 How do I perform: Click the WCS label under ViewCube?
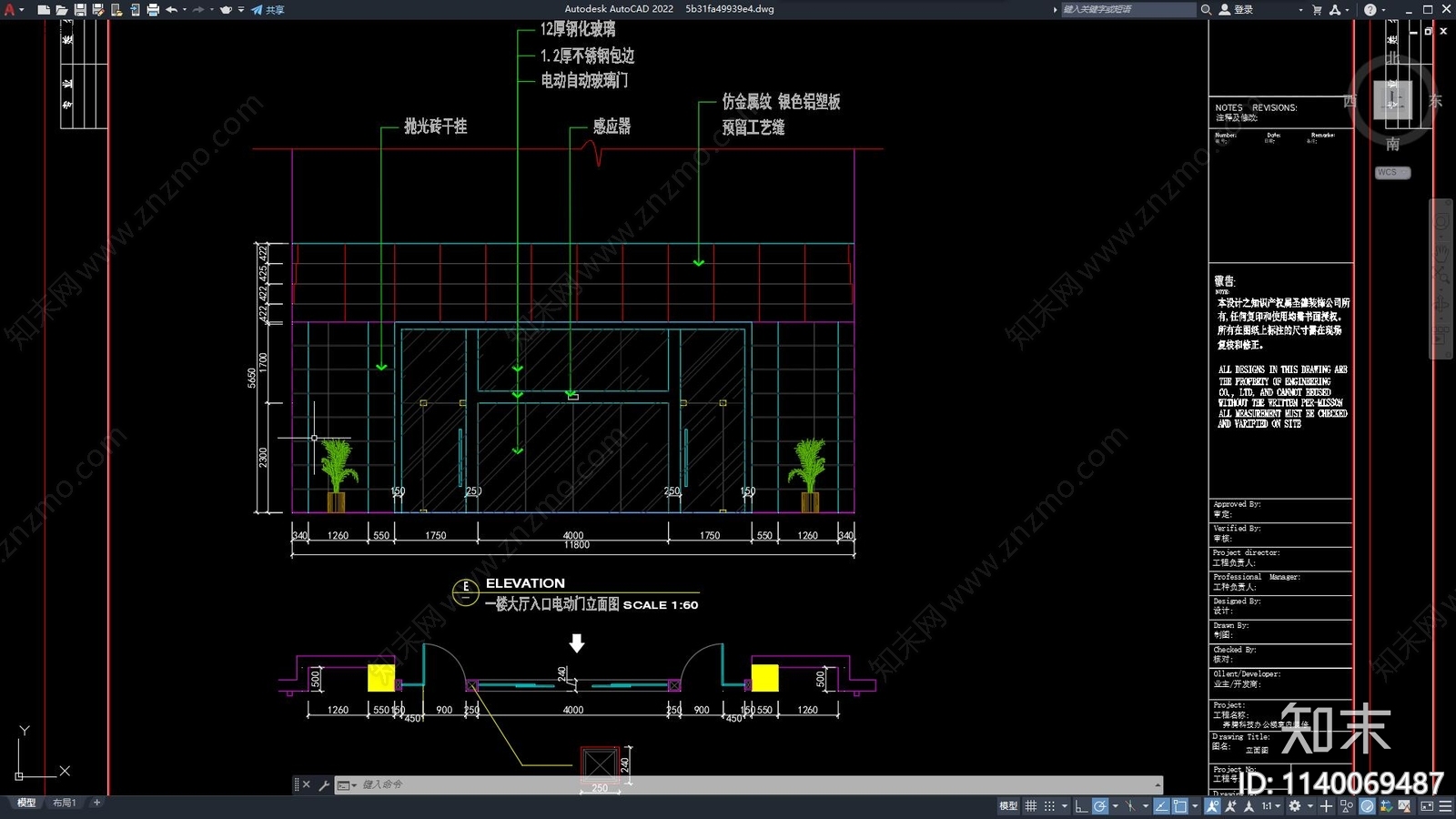[1392, 172]
